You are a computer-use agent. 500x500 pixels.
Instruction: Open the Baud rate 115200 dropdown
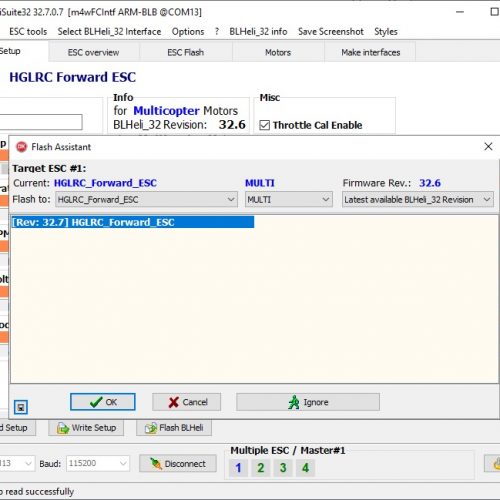tap(98, 463)
